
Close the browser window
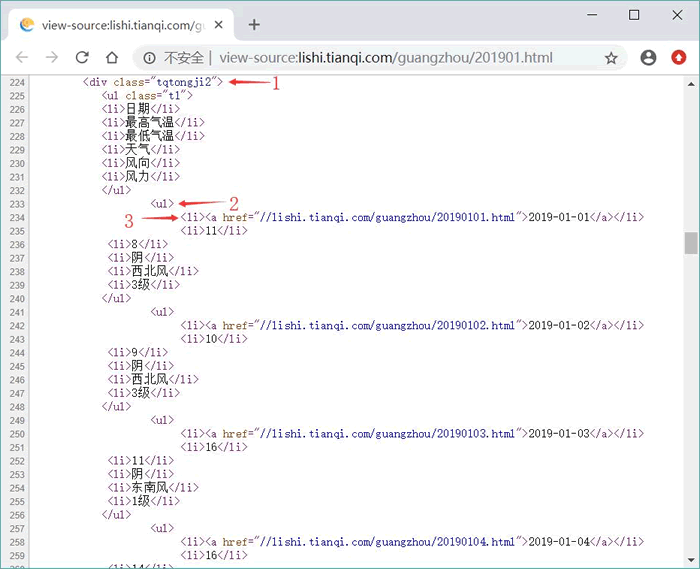pyautogui.click(x=677, y=15)
